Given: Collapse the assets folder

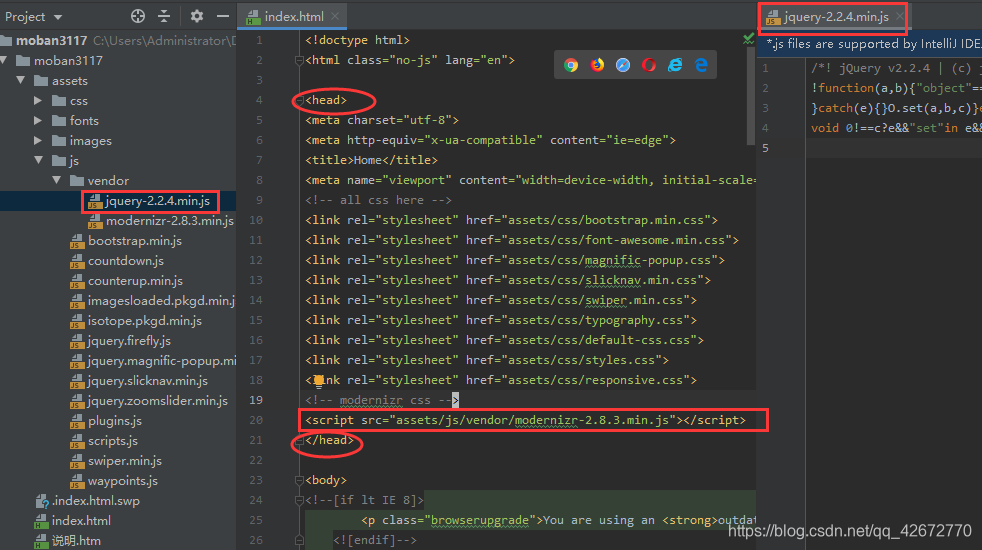Looking at the screenshot, I should click(21, 81).
